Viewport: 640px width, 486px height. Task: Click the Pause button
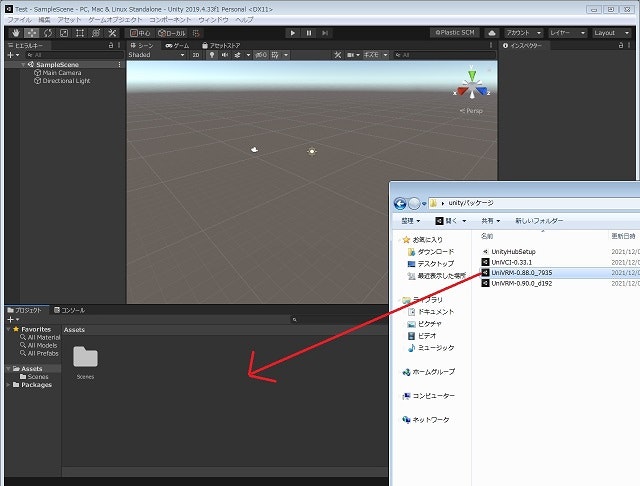[309, 33]
